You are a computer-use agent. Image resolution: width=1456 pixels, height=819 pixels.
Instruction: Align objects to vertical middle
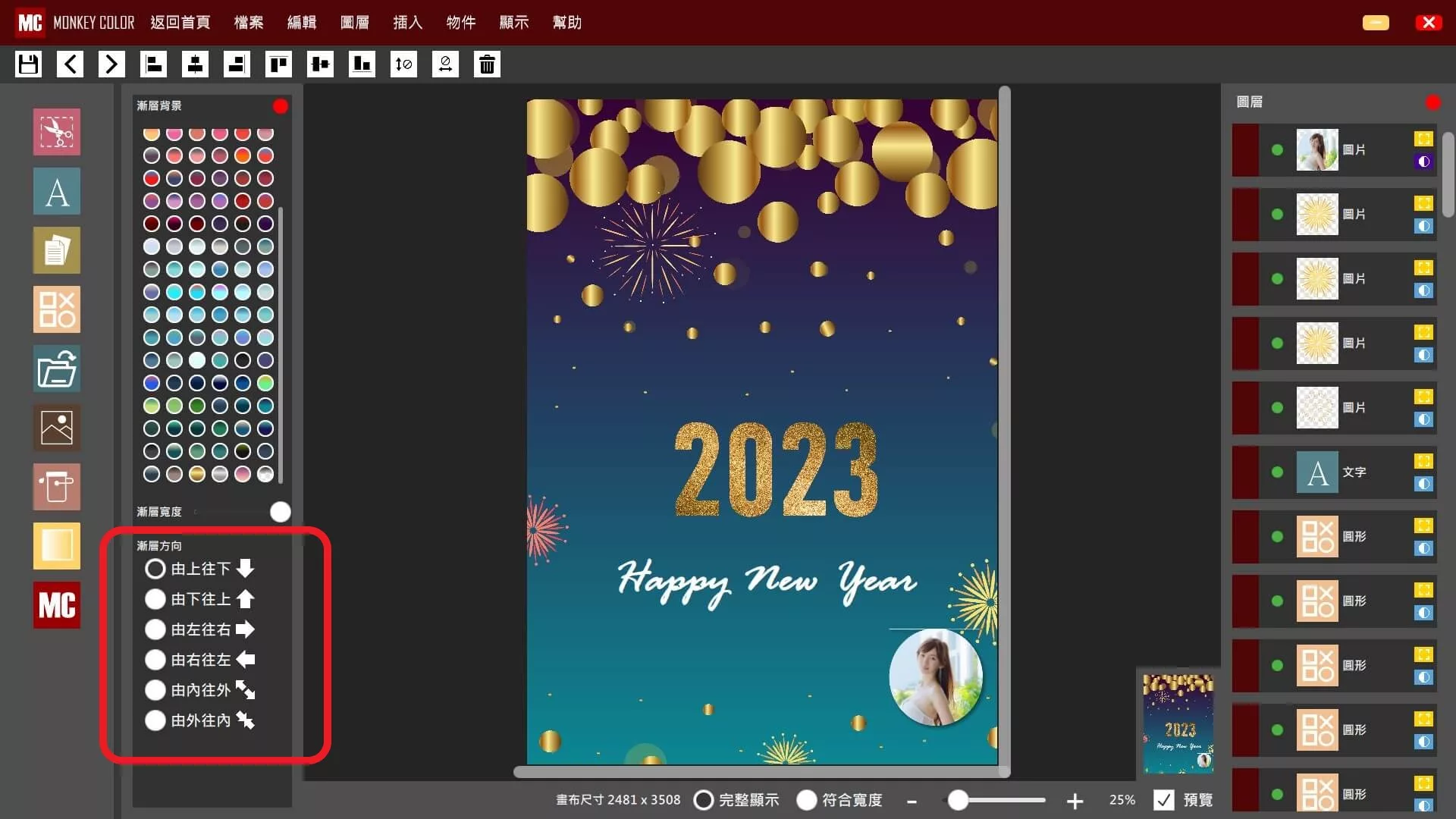tap(321, 64)
